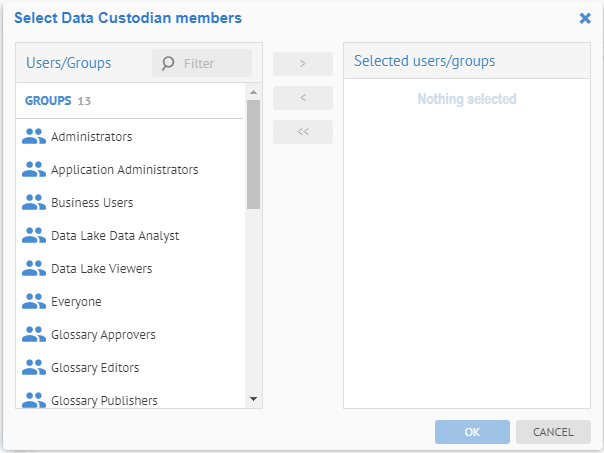The image size is (604, 453).
Task: Type in the Filter input field
Action: (x=212, y=64)
